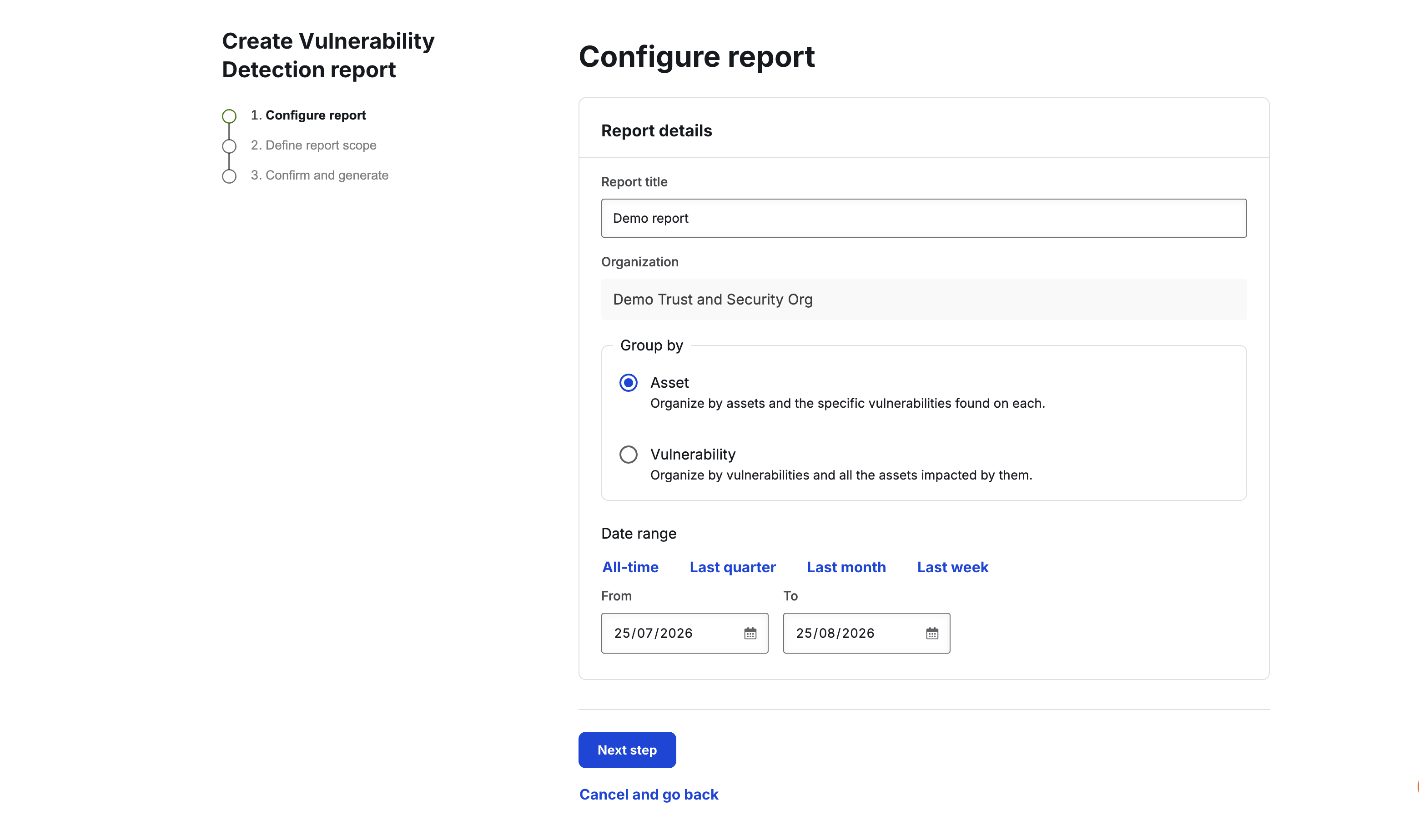The height and width of the screenshot is (840, 1419).
Task: Go to step 2 Define report scope
Action: [313, 145]
